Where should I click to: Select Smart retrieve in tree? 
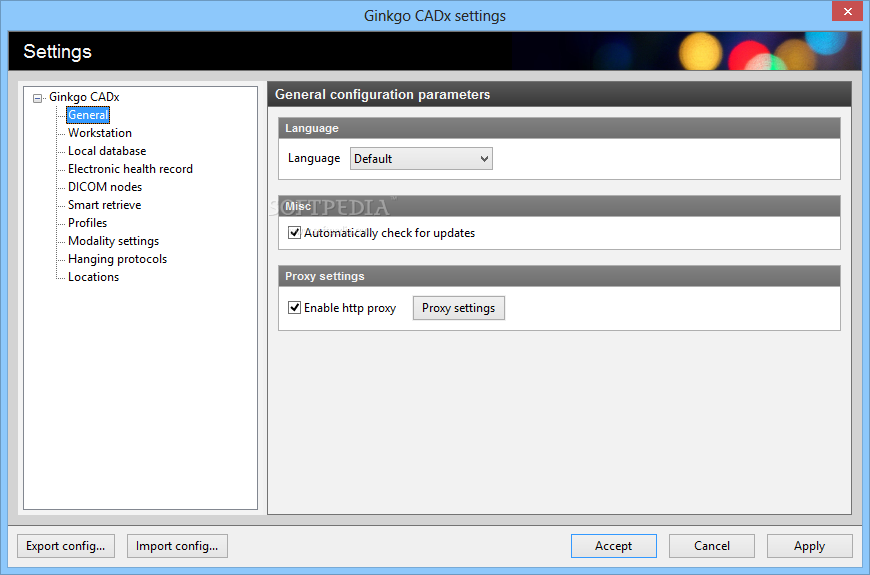pos(104,205)
